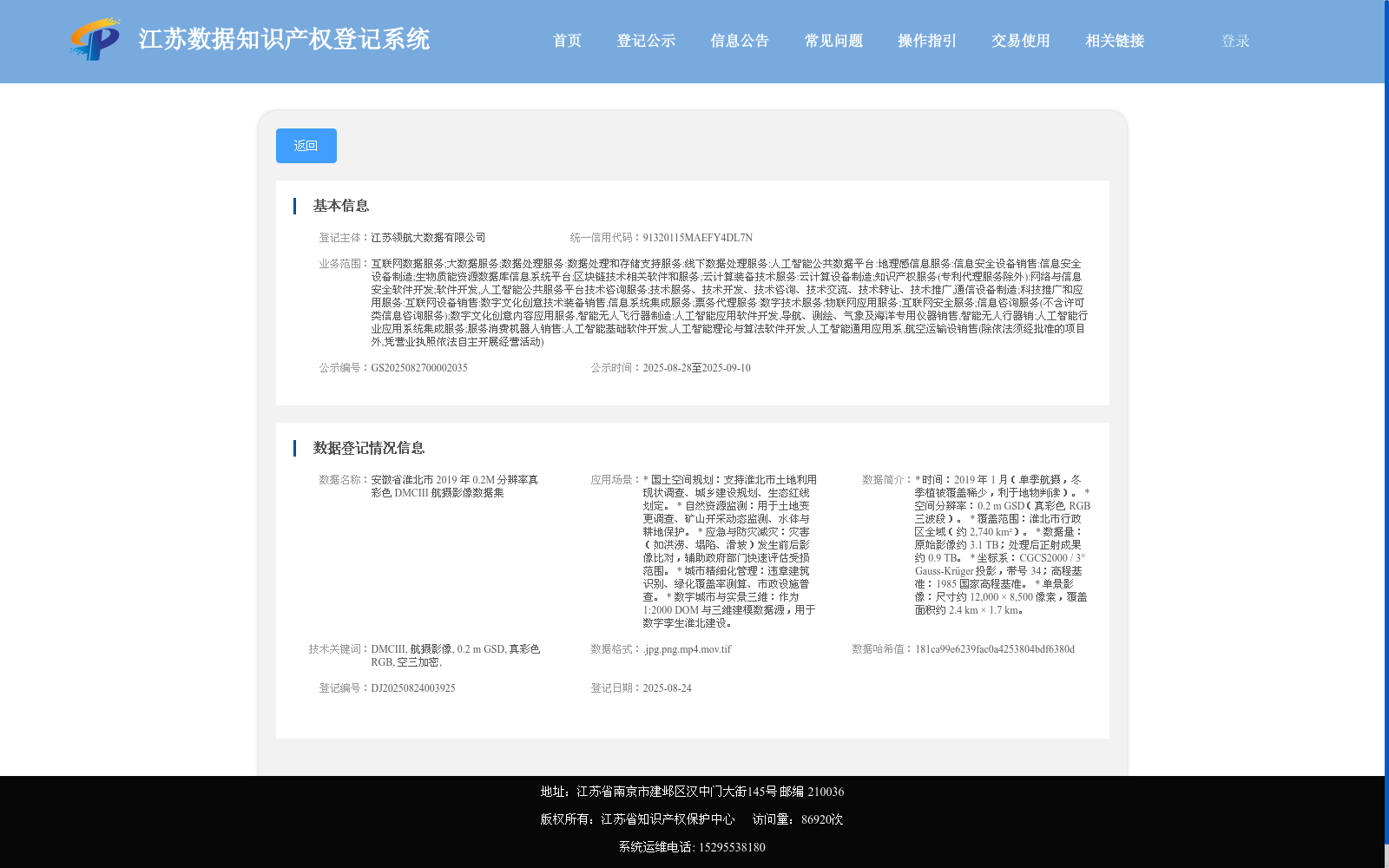
Task: Go to 信息公告 page
Action: pos(740,41)
